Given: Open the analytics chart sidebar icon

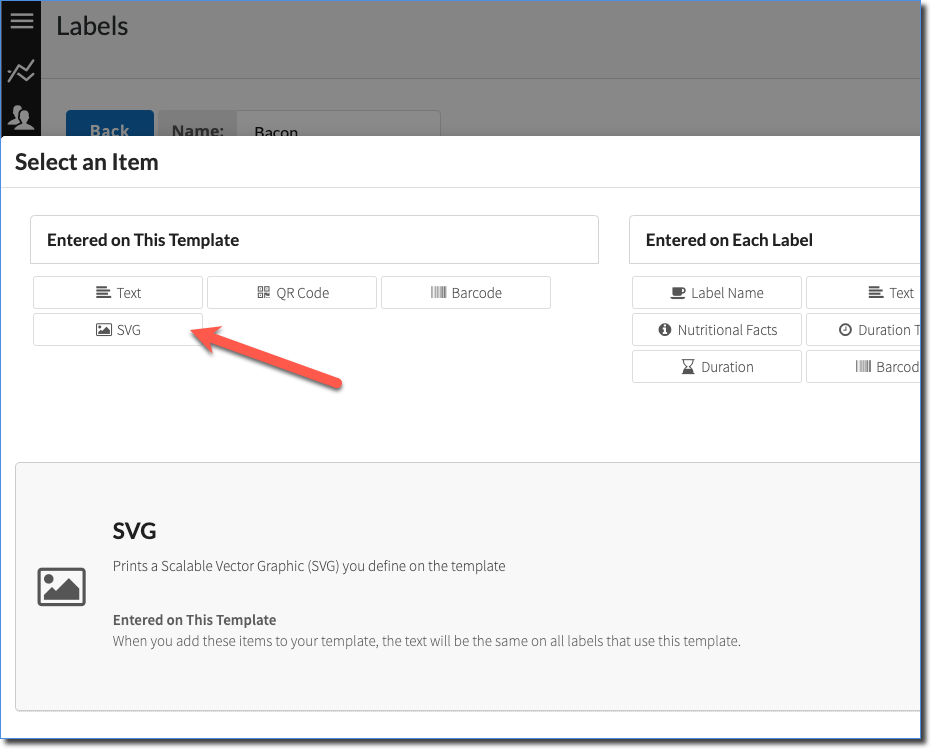Looking at the screenshot, I should point(21,71).
